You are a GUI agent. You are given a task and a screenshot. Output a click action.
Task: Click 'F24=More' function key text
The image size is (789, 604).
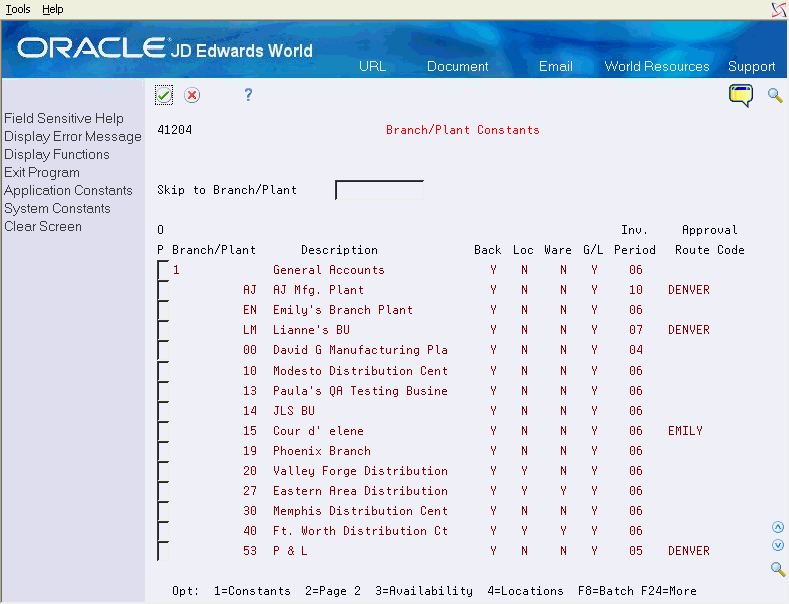click(x=668, y=591)
